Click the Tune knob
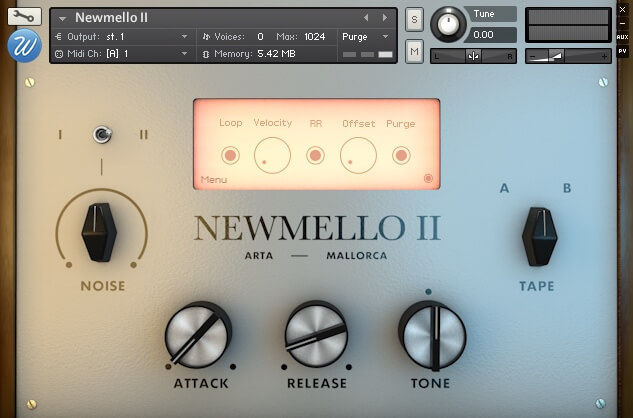 coord(448,24)
